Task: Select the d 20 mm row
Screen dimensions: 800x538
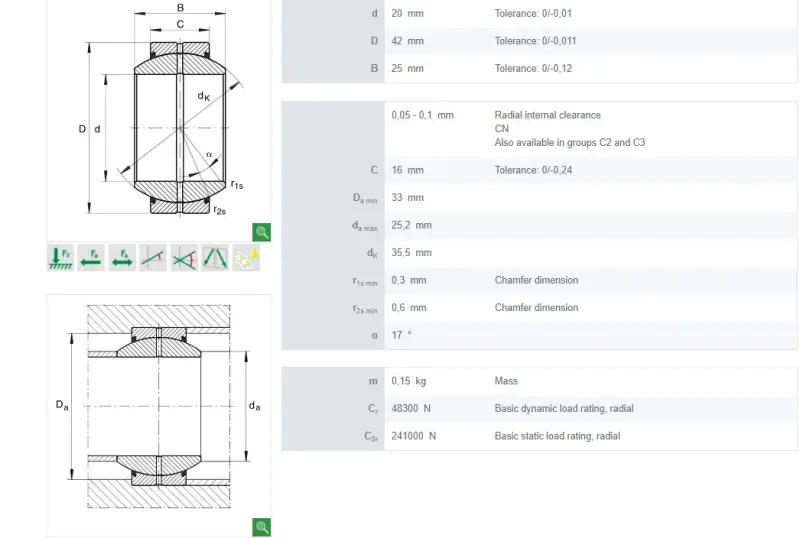Action: 539,13
